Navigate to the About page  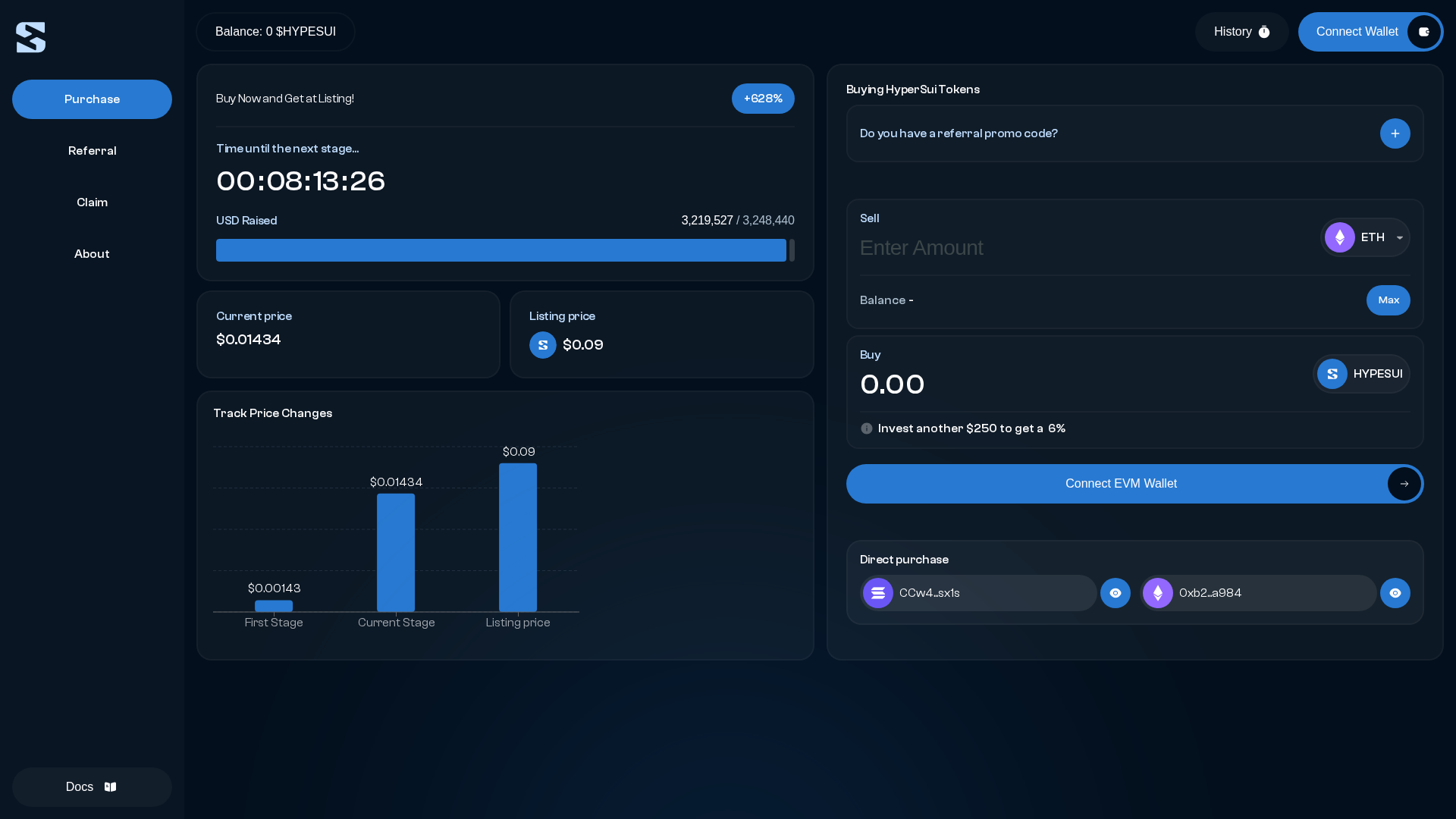click(x=92, y=254)
